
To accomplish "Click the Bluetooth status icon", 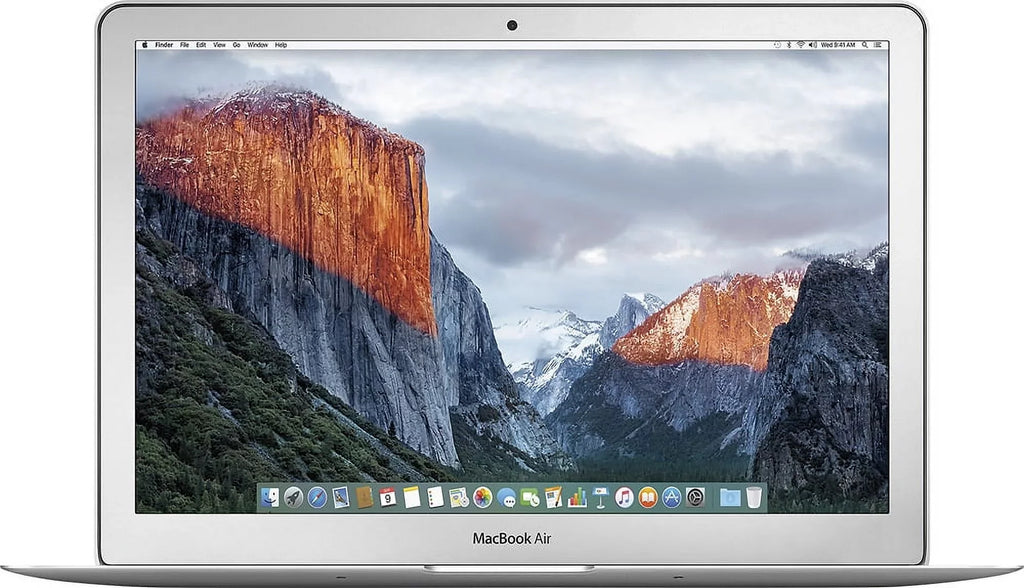I will coord(789,45).
